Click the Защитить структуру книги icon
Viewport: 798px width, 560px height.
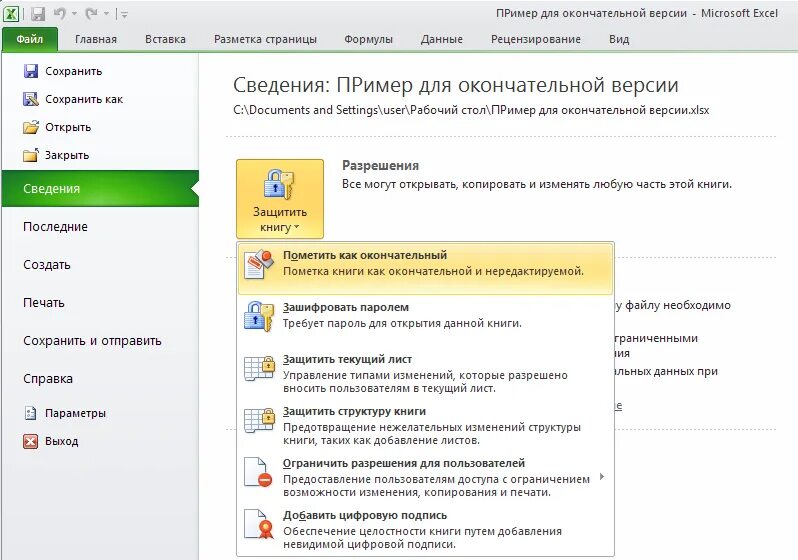[259, 419]
